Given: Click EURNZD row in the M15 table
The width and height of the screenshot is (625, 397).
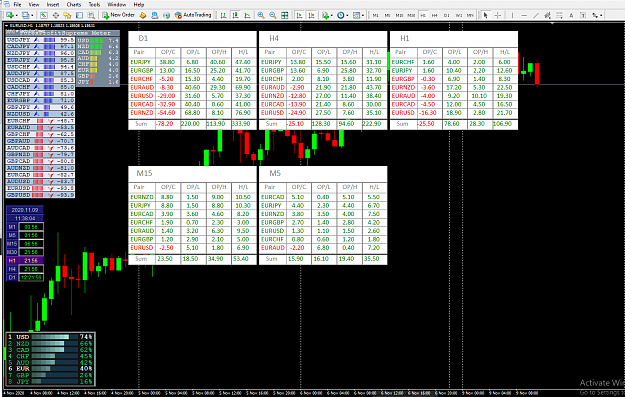Looking at the screenshot, I should [192, 197].
